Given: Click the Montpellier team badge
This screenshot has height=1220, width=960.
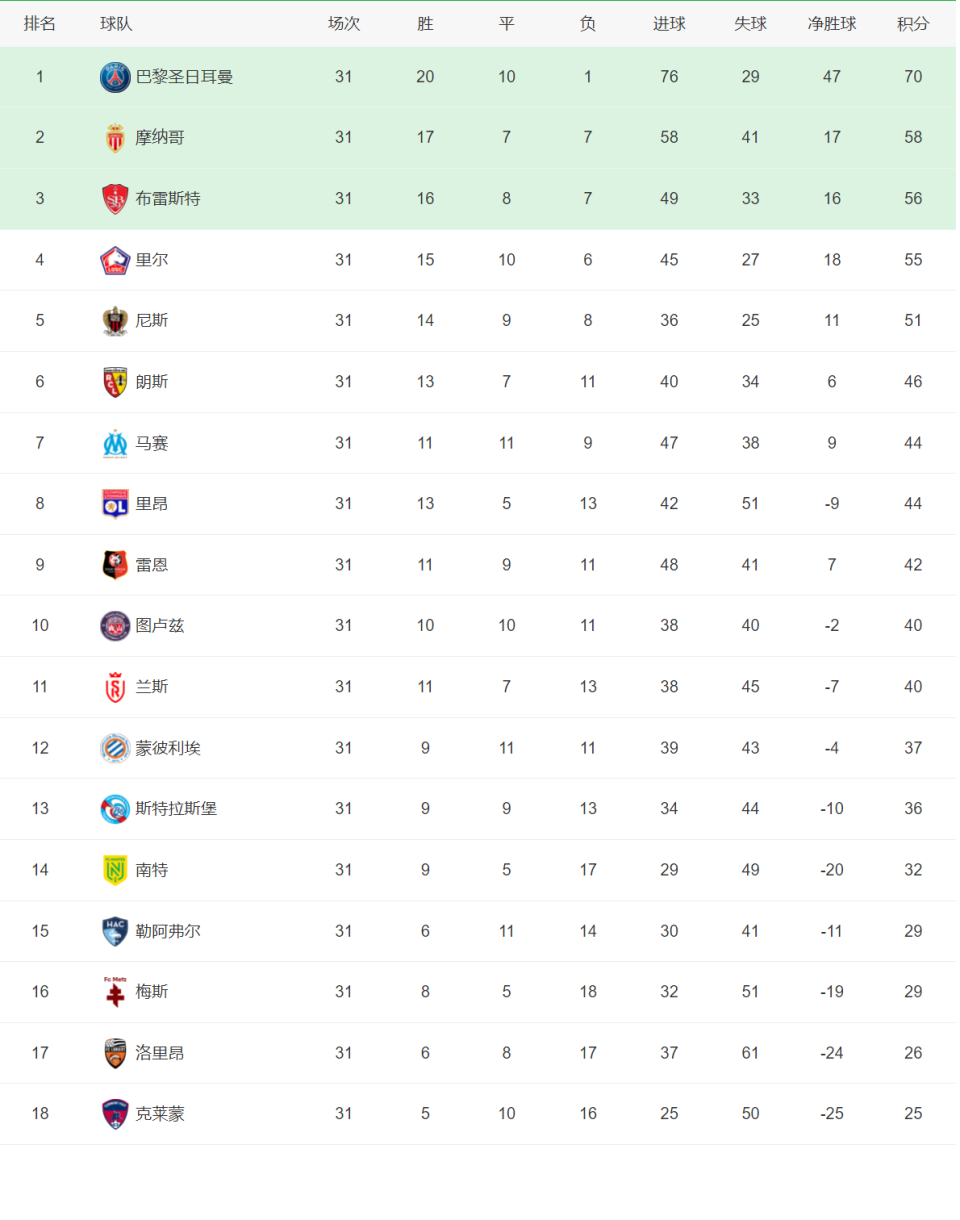Looking at the screenshot, I should (115, 748).
